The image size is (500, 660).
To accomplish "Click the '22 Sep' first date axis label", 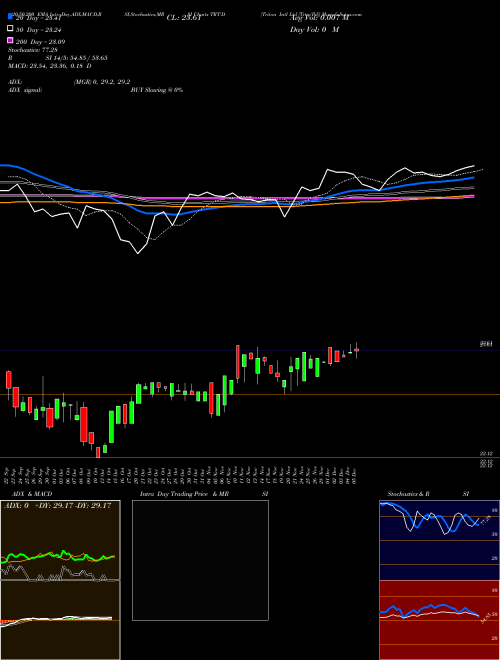I will [7, 476].
